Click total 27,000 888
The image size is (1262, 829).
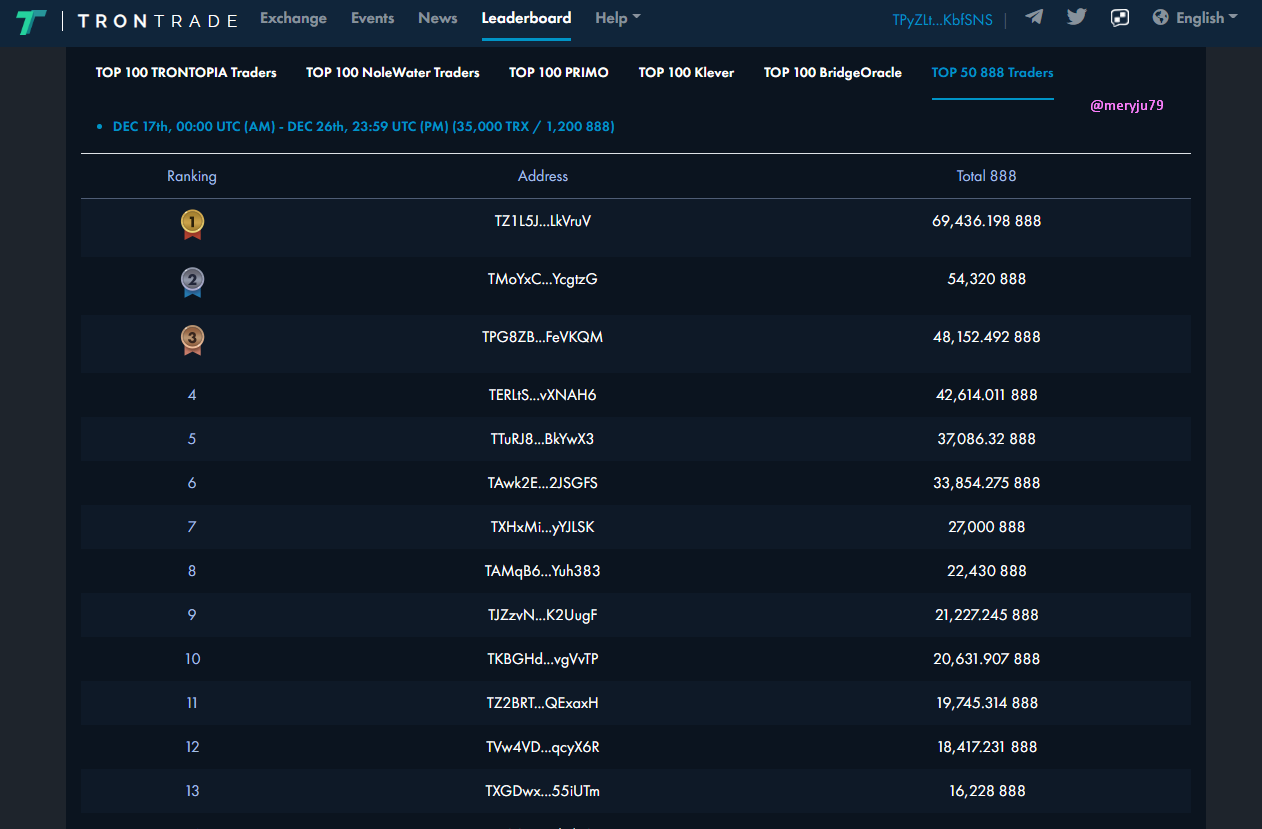coord(987,527)
